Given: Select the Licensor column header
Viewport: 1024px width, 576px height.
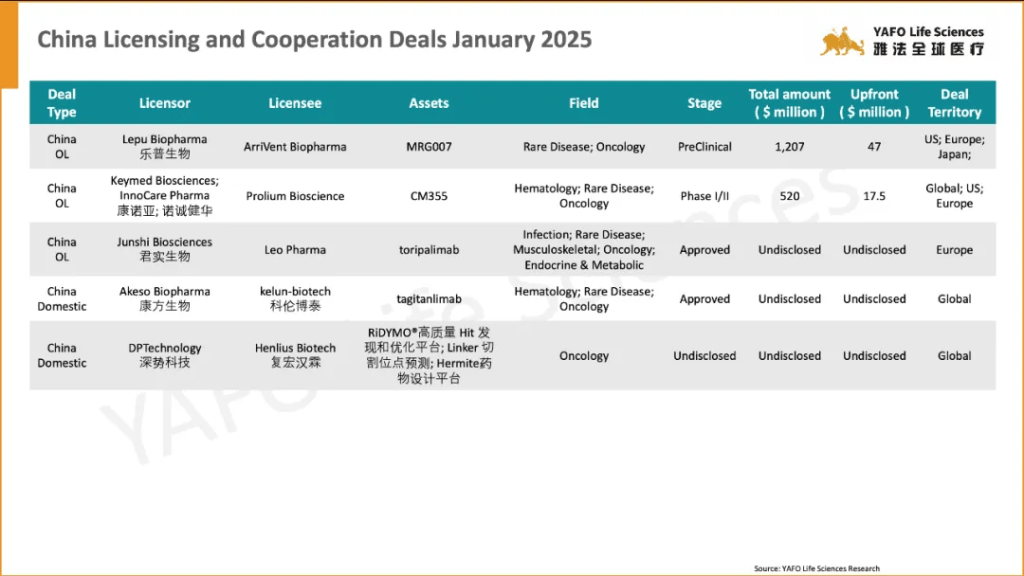Looking at the screenshot, I should [x=164, y=103].
